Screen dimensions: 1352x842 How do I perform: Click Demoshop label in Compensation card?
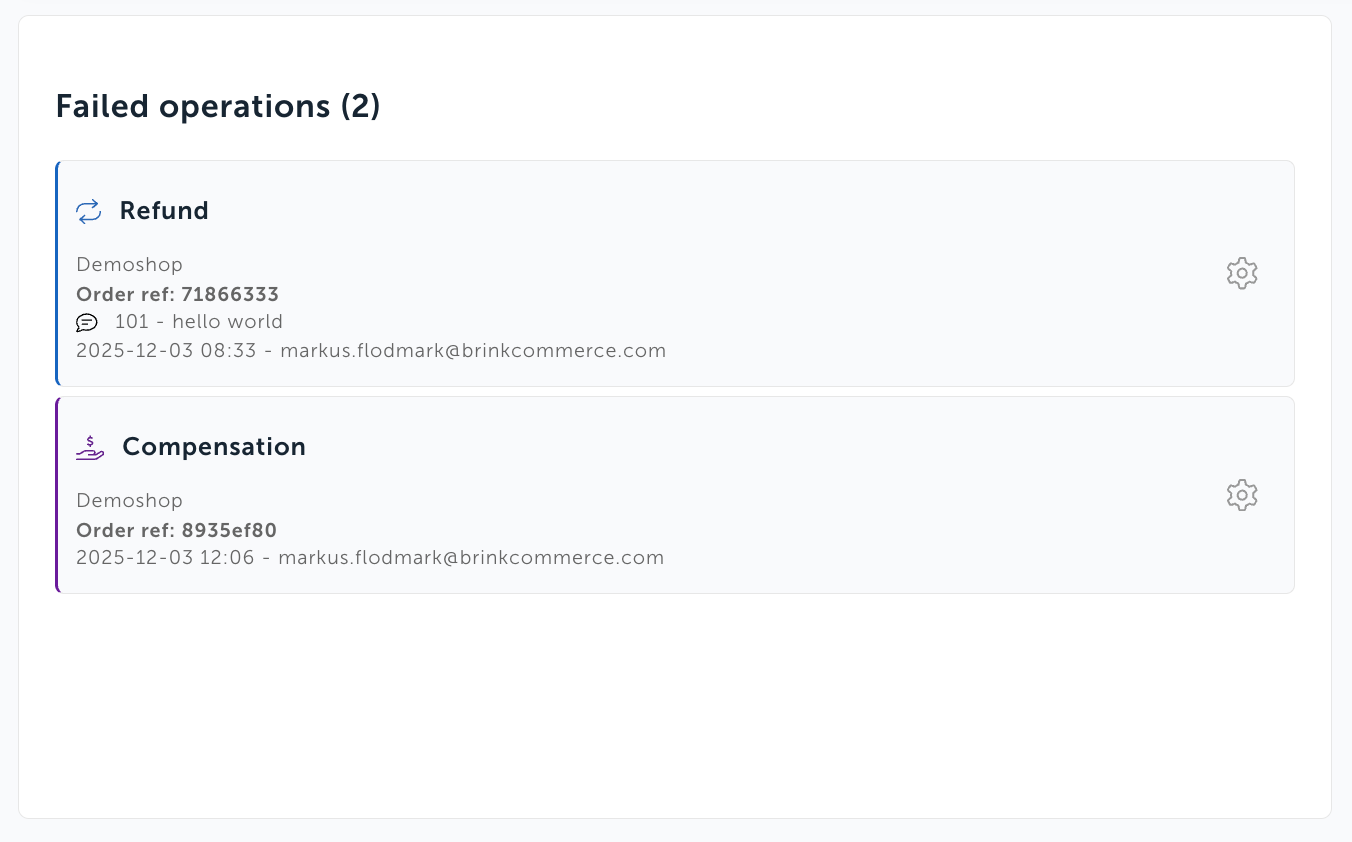click(130, 501)
